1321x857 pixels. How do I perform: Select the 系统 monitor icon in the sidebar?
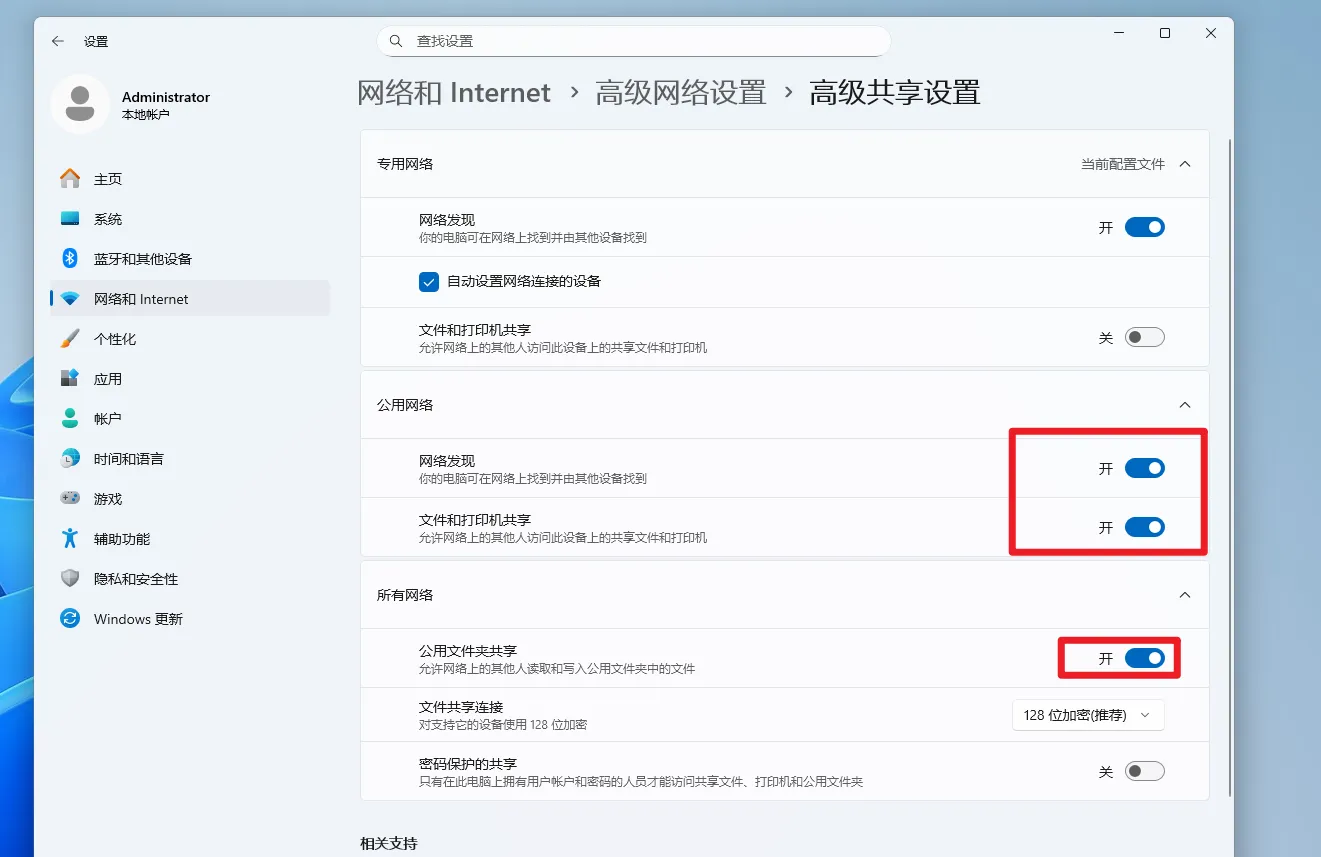point(70,219)
